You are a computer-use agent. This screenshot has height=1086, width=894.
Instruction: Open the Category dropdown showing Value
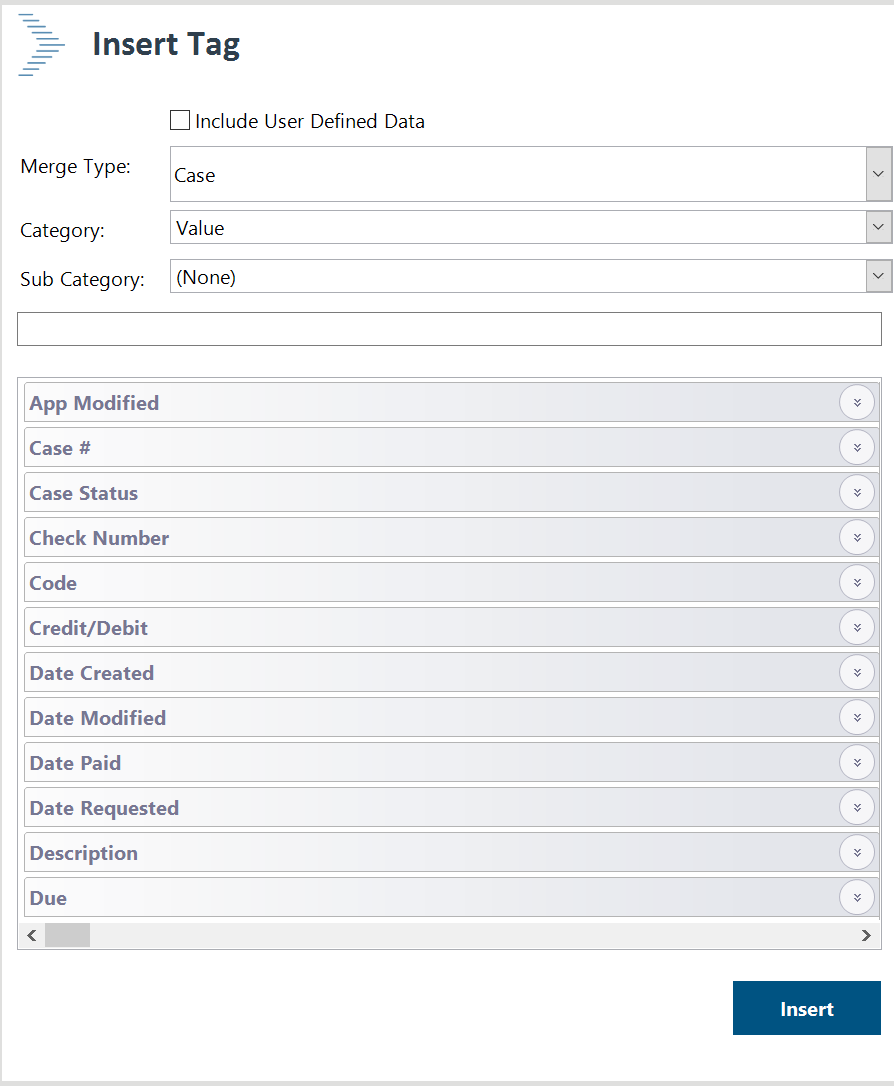coord(878,228)
